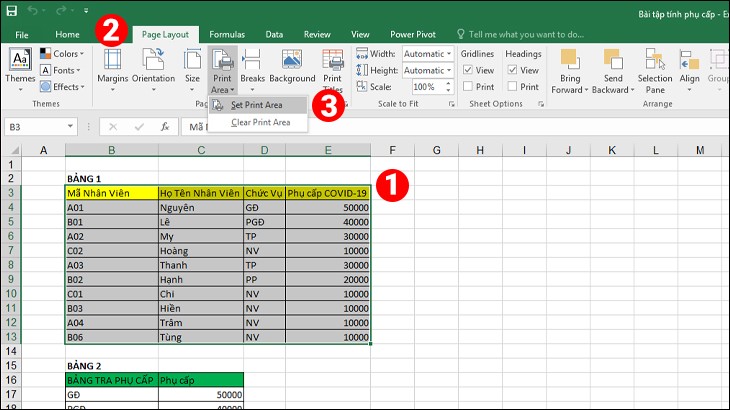730x410 pixels.
Task: Click the Save icon in the quick access toolbar
Action: (12, 10)
